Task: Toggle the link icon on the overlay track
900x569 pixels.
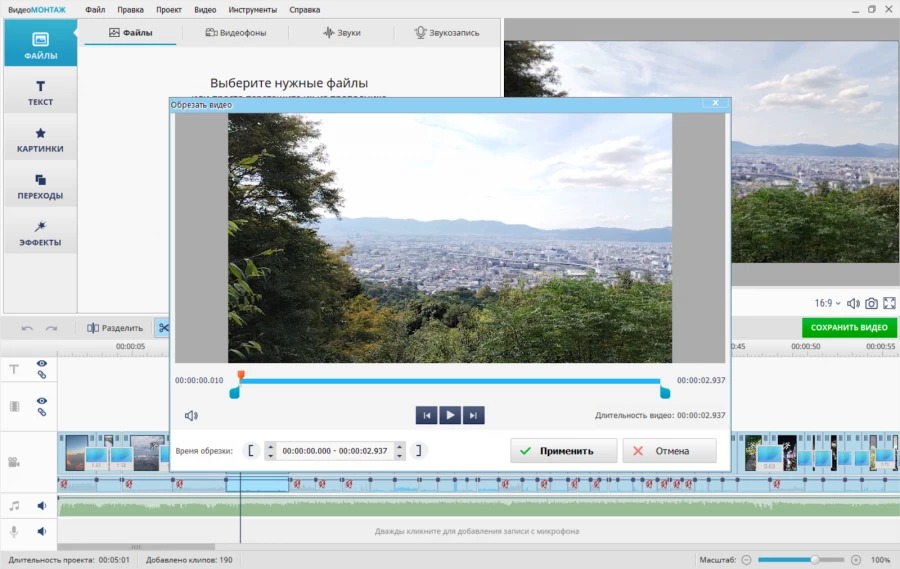Action: [x=42, y=412]
